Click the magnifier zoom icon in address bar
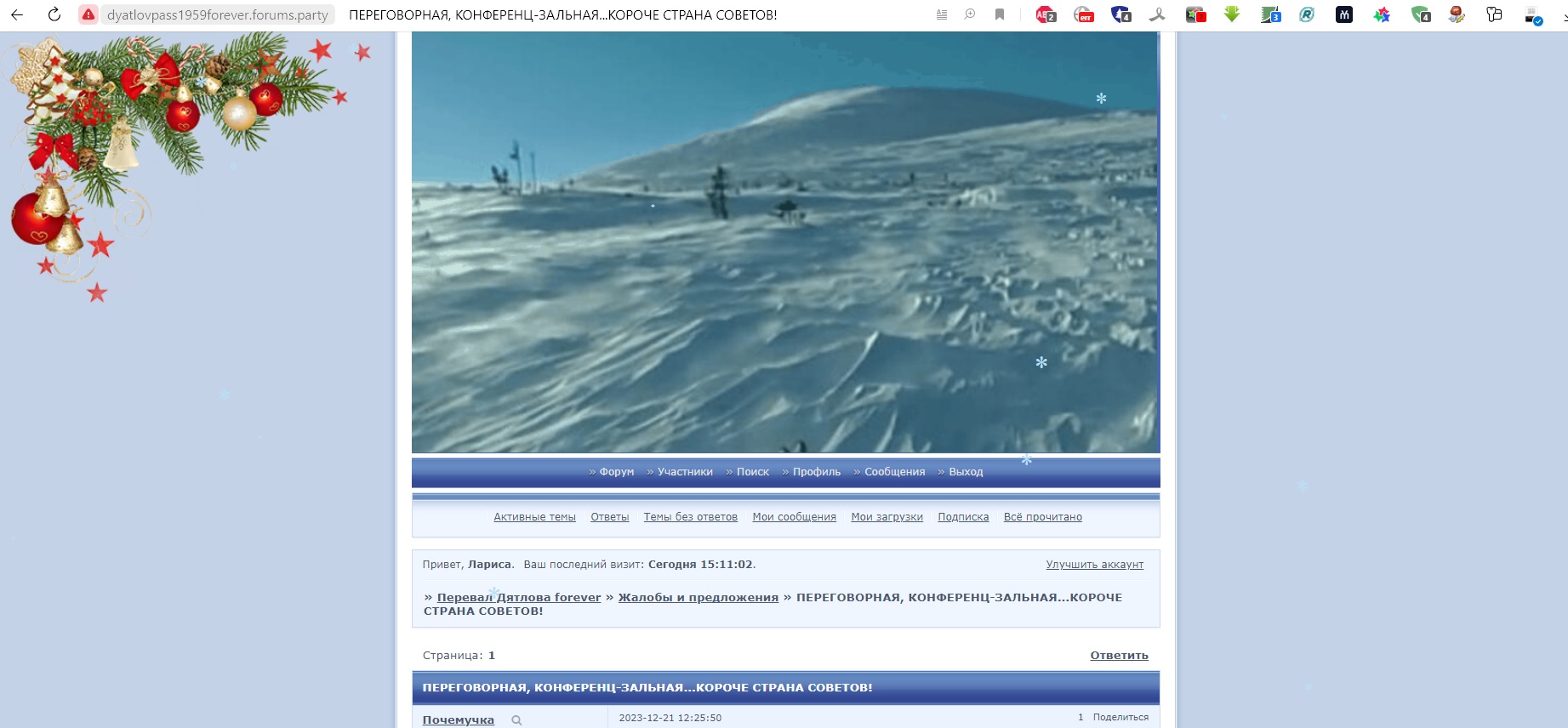Viewport: 1568px width, 728px height. (x=970, y=14)
